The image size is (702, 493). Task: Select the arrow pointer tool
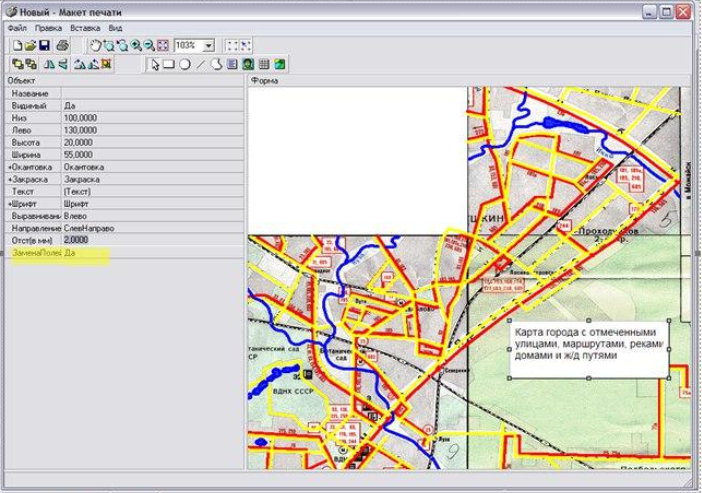point(155,64)
